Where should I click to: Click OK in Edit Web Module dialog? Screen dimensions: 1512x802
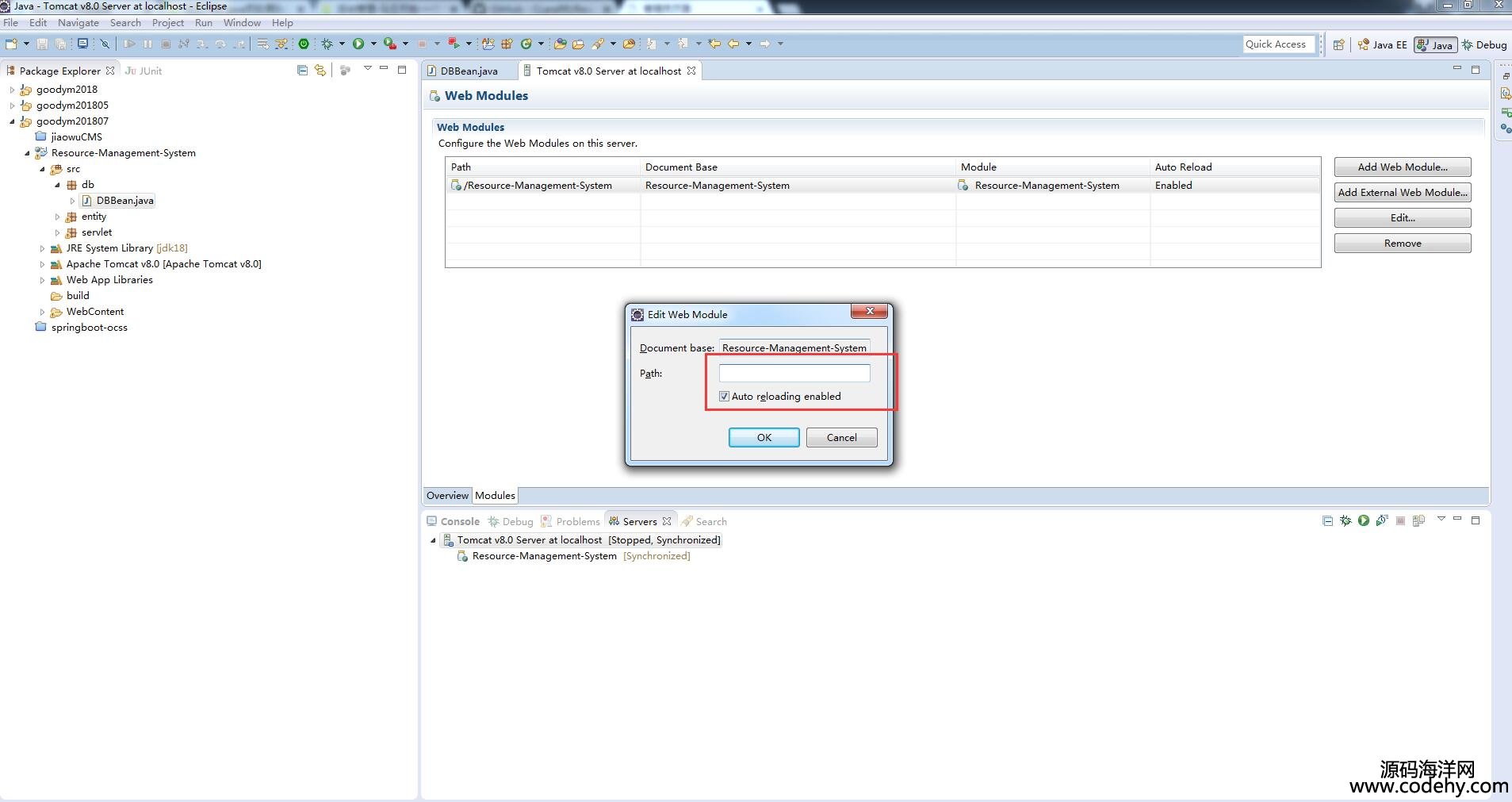[764, 437]
